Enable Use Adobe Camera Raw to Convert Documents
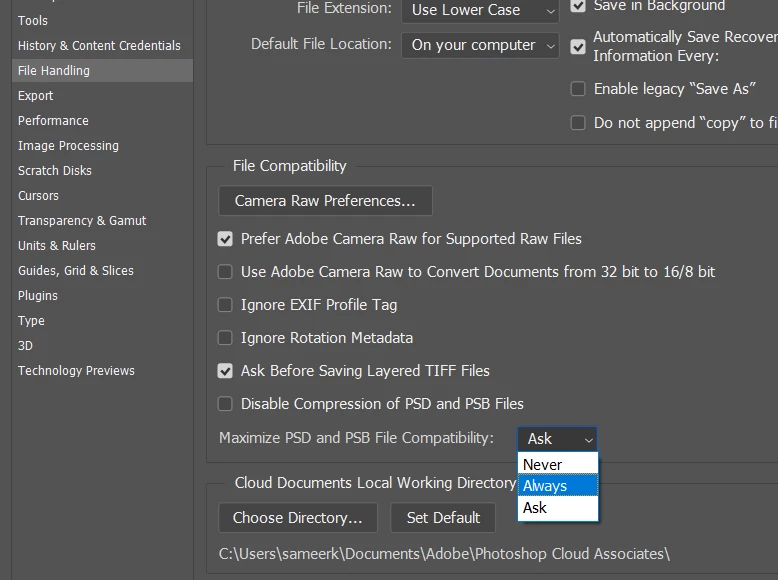This screenshot has width=778, height=580. 225,272
